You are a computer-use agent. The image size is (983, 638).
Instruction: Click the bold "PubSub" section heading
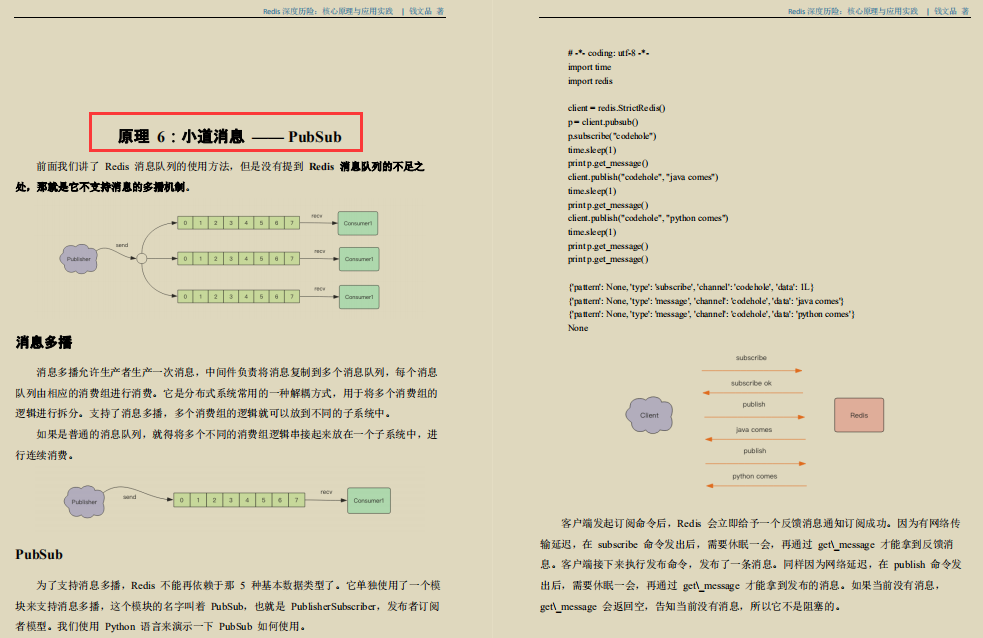click(39, 555)
